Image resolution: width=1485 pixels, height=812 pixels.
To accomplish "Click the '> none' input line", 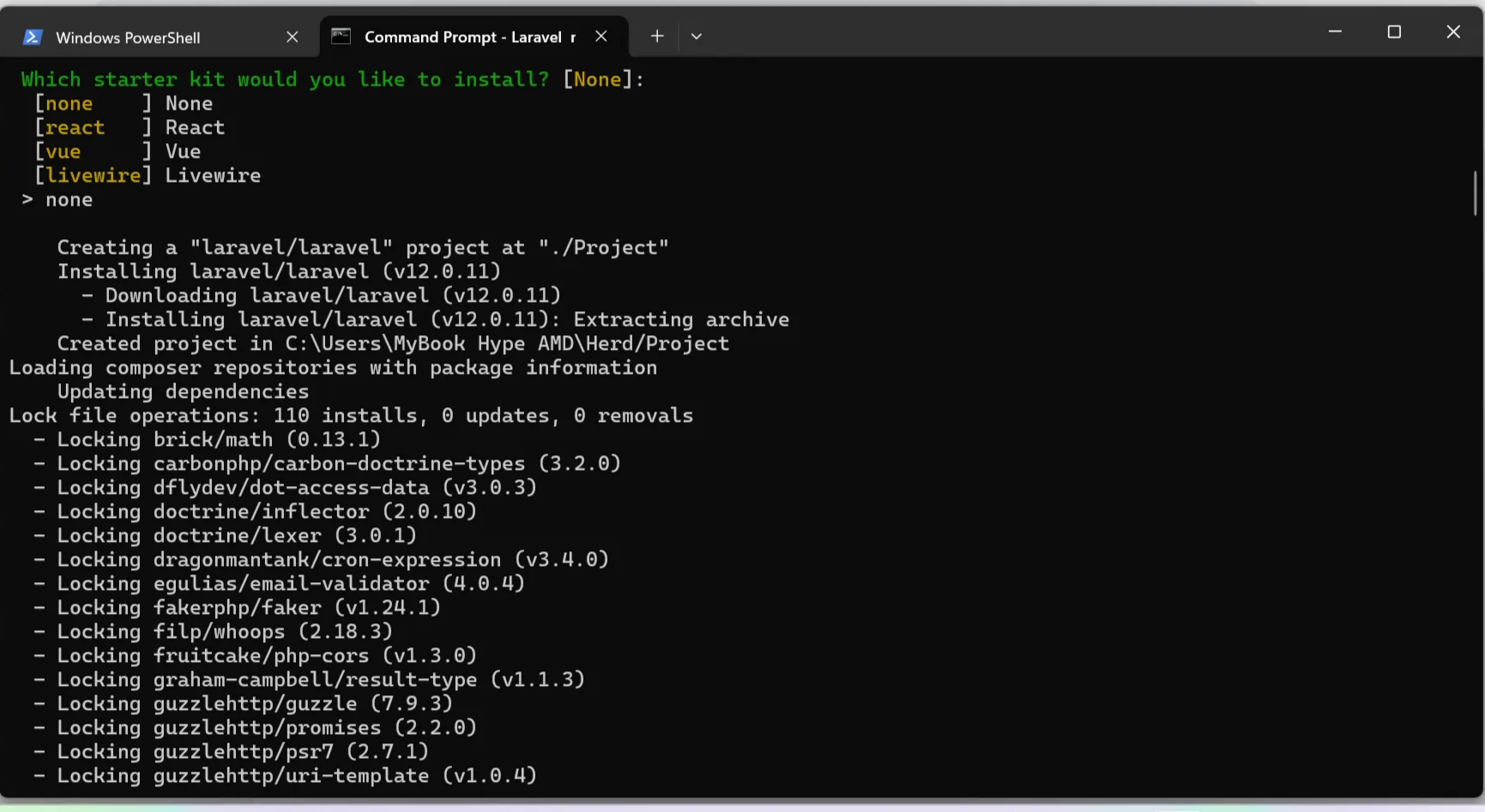I will tap(57, 200).
